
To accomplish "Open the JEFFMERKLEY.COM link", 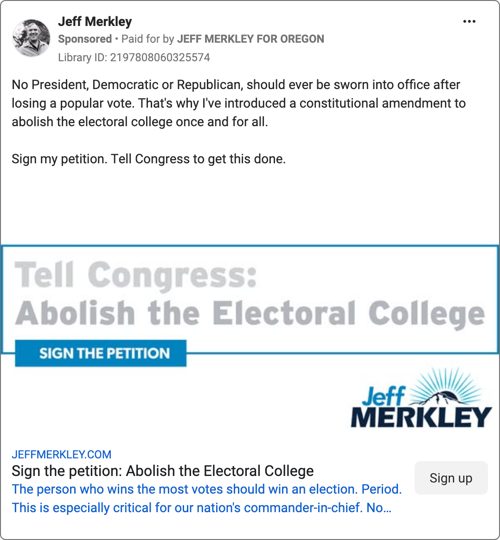I will point(62,454).
